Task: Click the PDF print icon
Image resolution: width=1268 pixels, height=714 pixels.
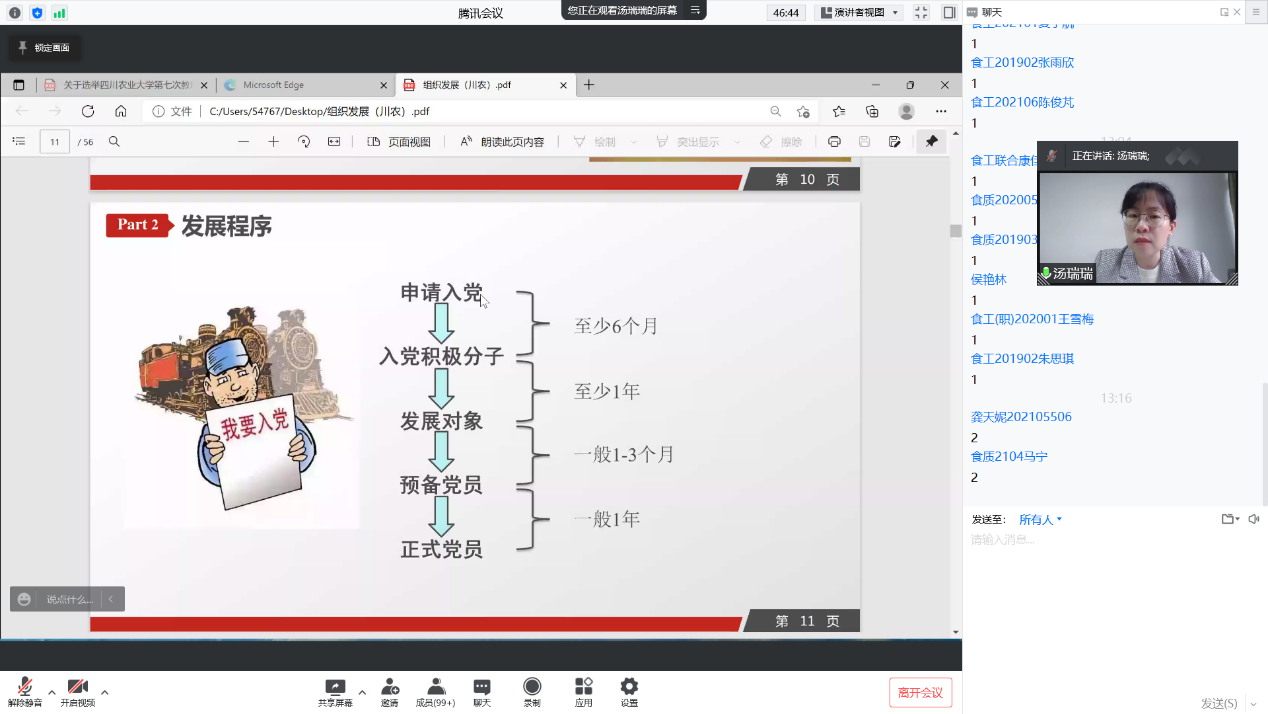Action: pos(834,142)
